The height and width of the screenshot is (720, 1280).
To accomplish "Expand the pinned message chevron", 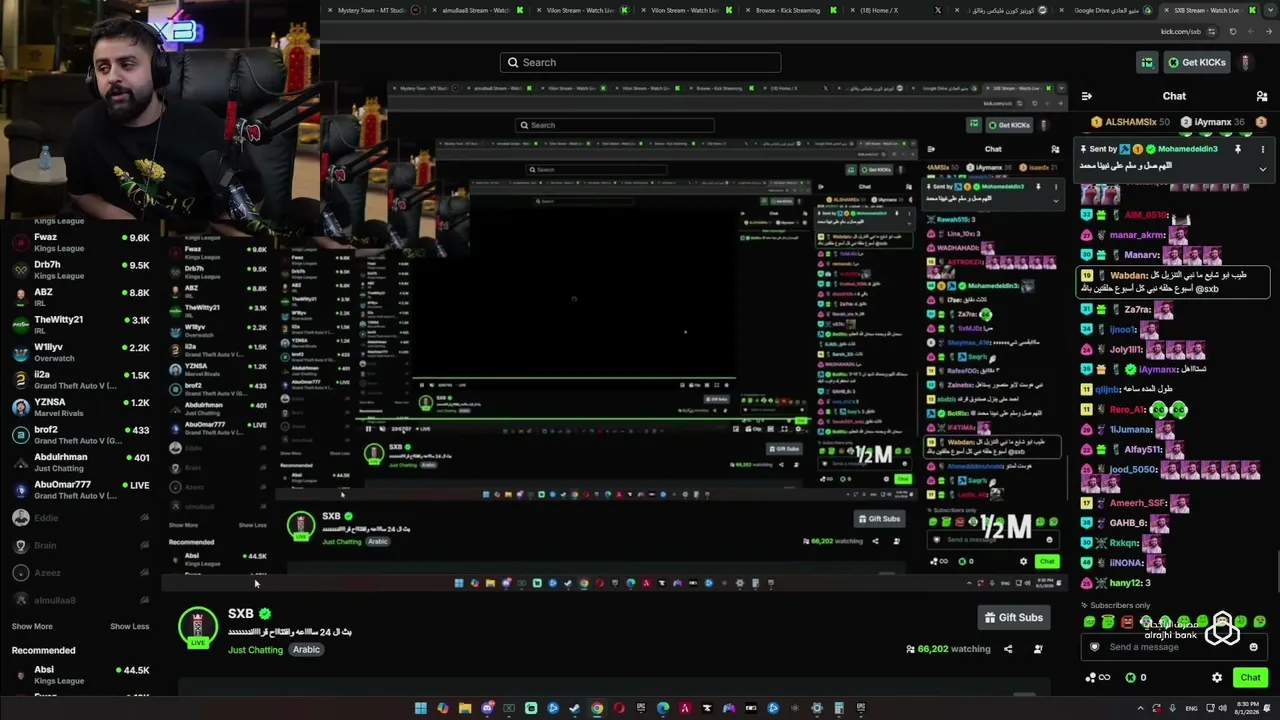I will click(x=1262, y=169).
